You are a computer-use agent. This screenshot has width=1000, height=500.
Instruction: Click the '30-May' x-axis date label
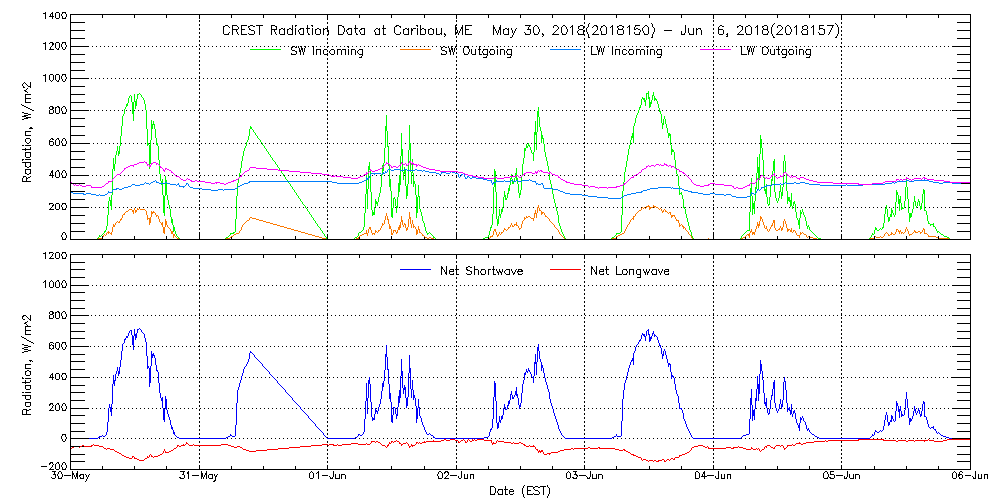[70, 478]
